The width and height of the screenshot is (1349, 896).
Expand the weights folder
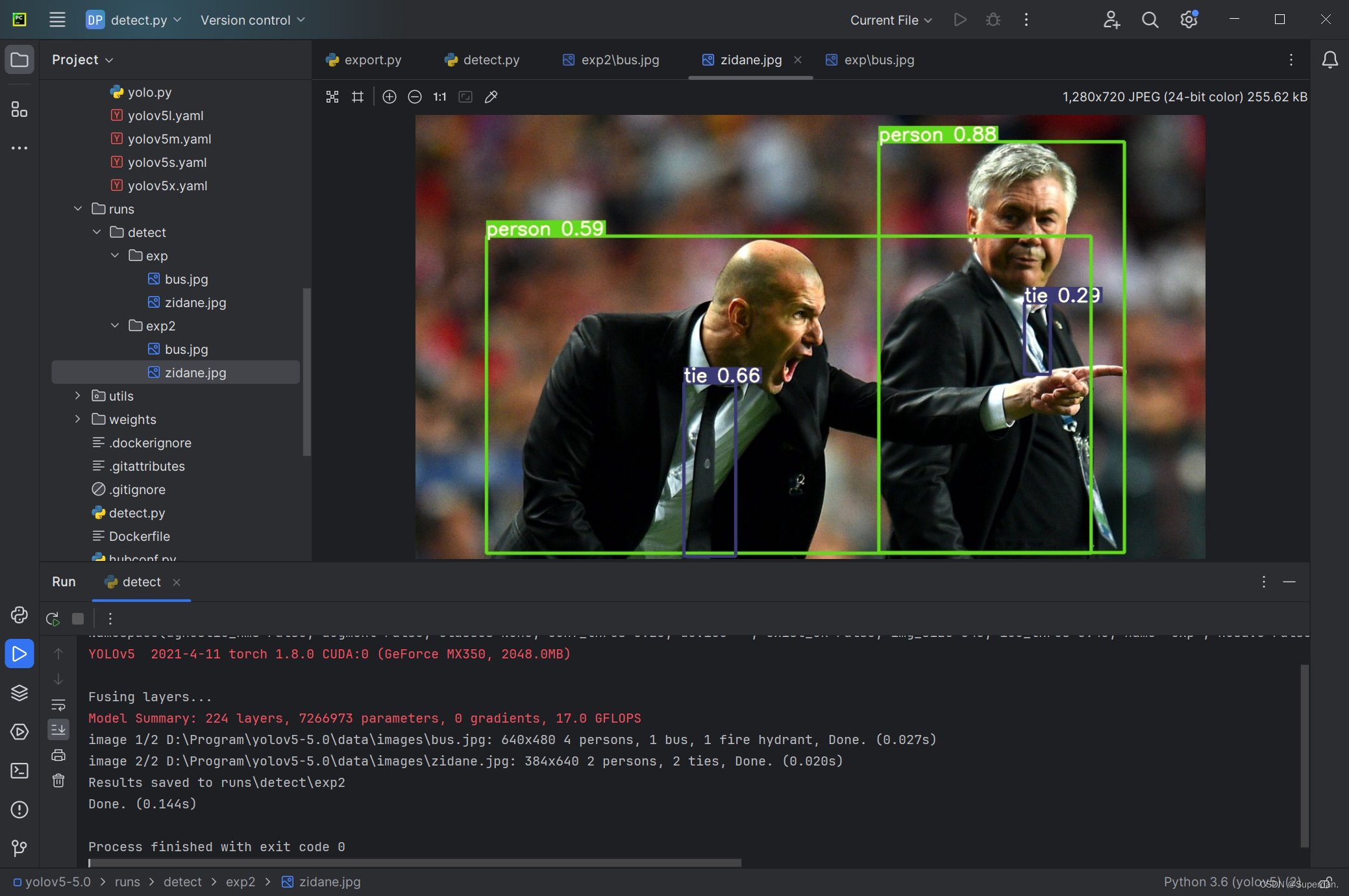tap(78, 419)
